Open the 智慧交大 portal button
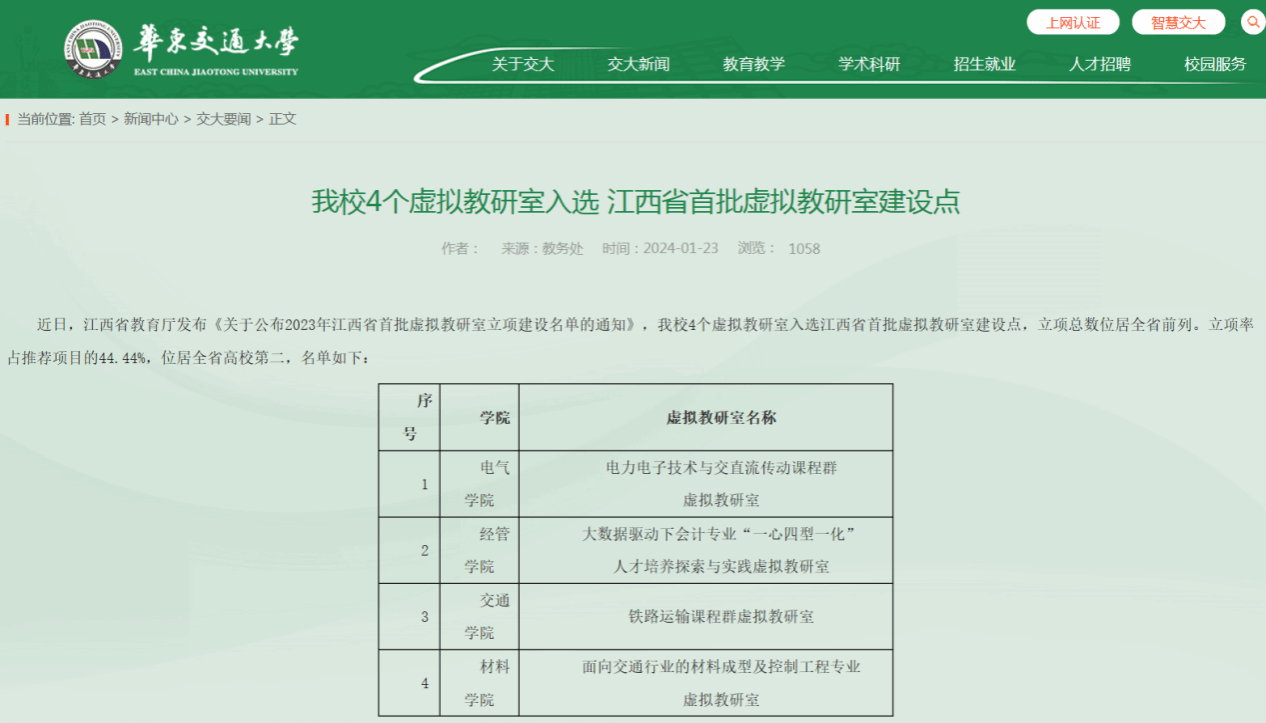The width and height of the screenshot is (1266, 723). (x=1178, y=22)
